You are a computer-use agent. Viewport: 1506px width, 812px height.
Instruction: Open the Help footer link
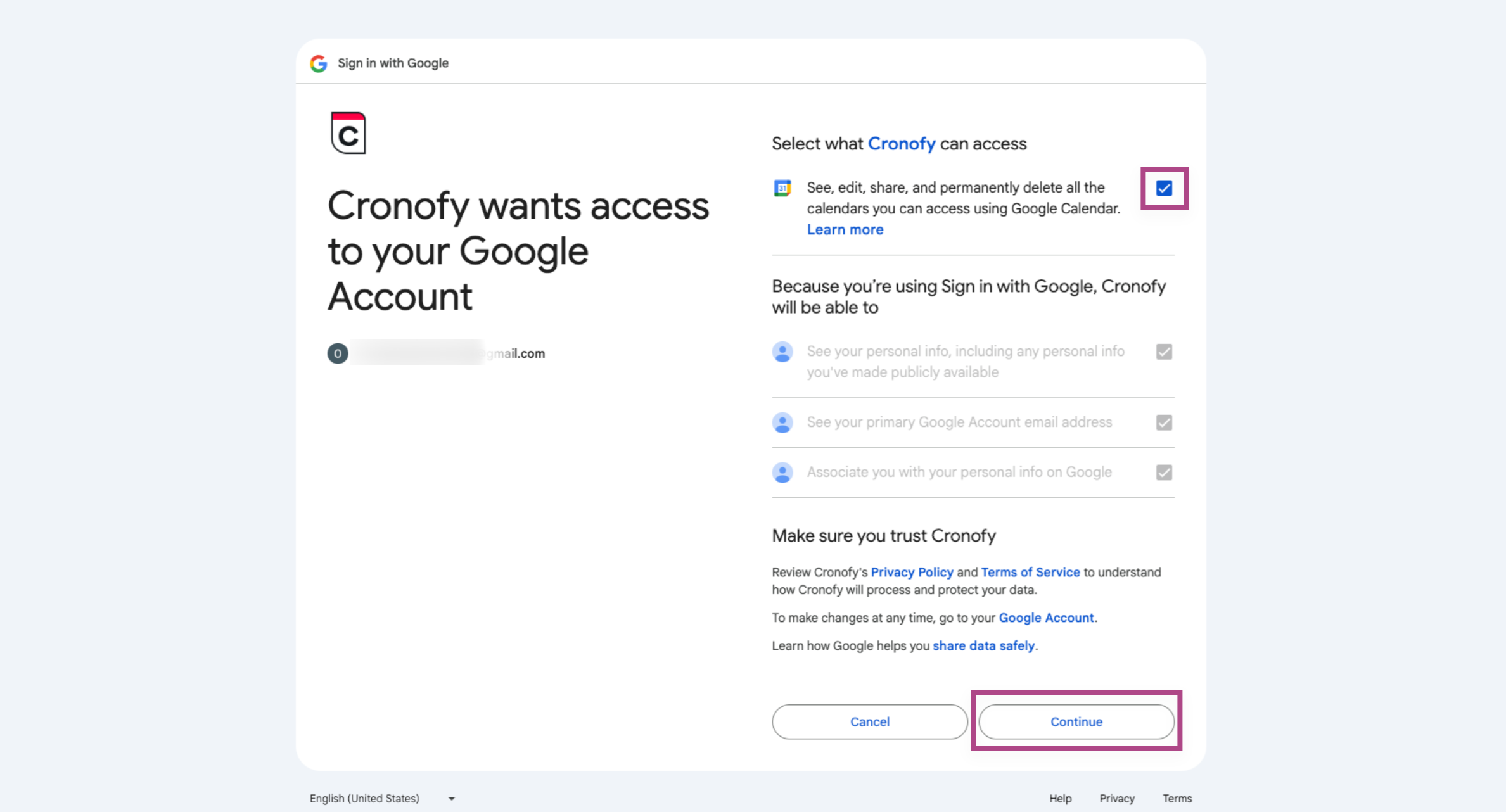point(1060,799)
